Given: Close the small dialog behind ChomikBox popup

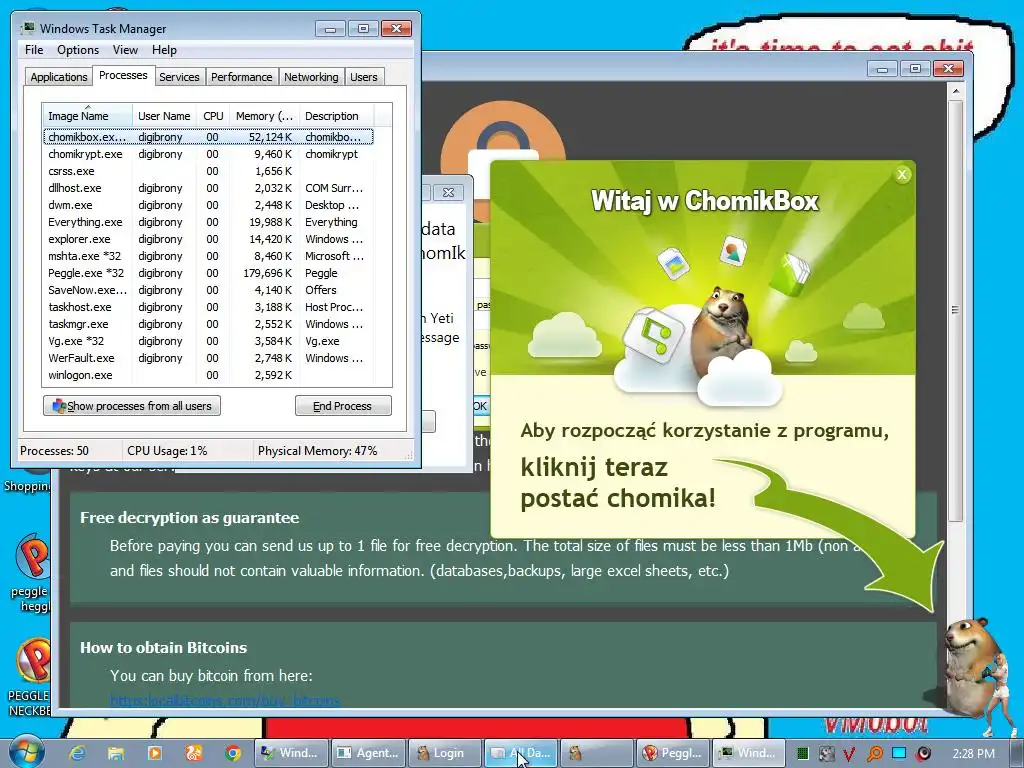Looking at the screenshot, I should [x=449, y=193].
